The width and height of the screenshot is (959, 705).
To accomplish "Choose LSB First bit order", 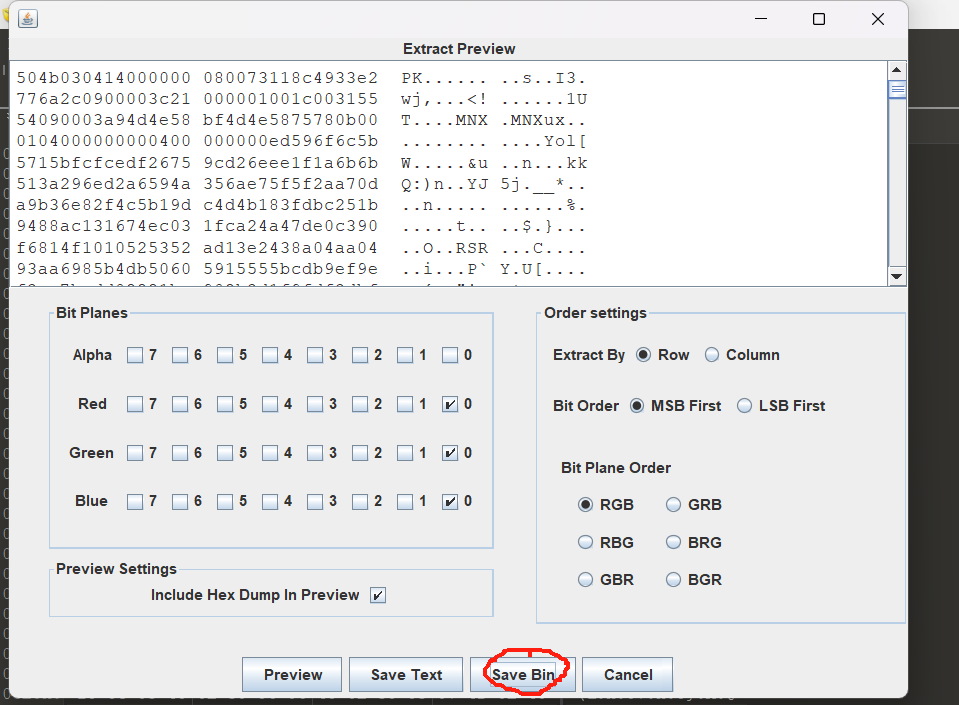I will click(744, 406).
